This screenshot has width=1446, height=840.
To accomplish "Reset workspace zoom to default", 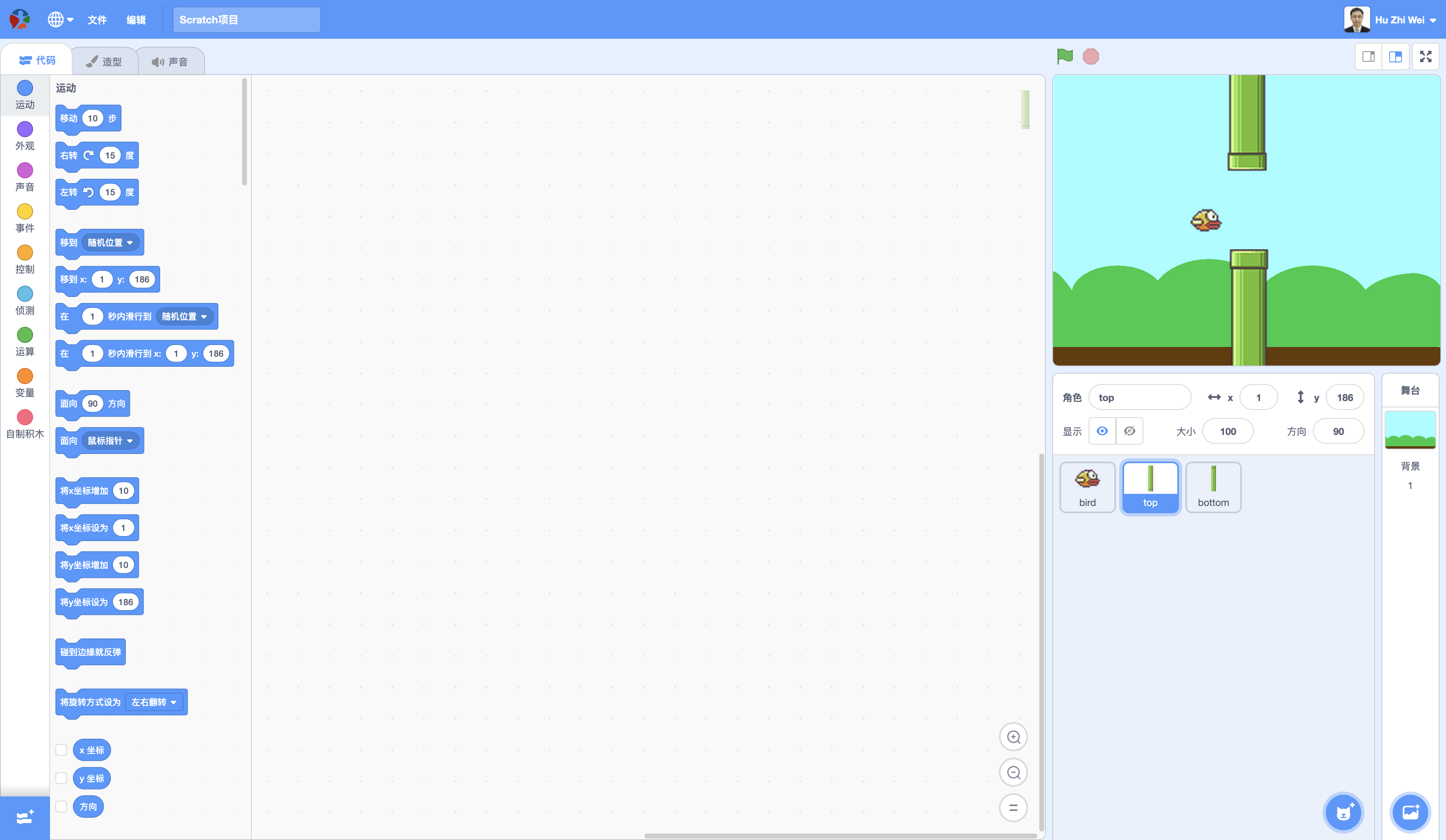I will (x=1013, y=807).
